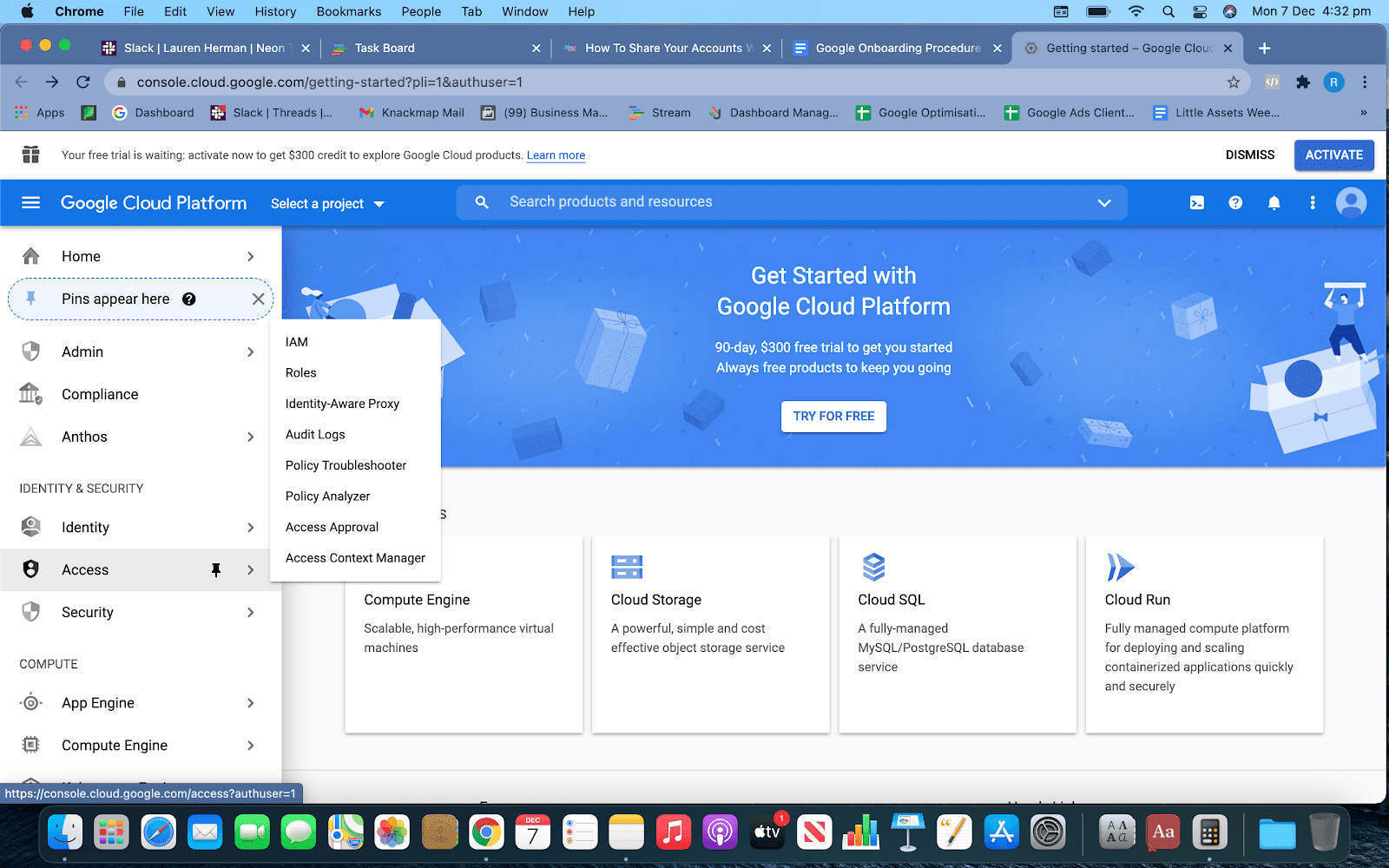Toggle the pin on Access item
Image resolution: width=1389 pixels, height=868 pixels.
(x=216, y=570)
